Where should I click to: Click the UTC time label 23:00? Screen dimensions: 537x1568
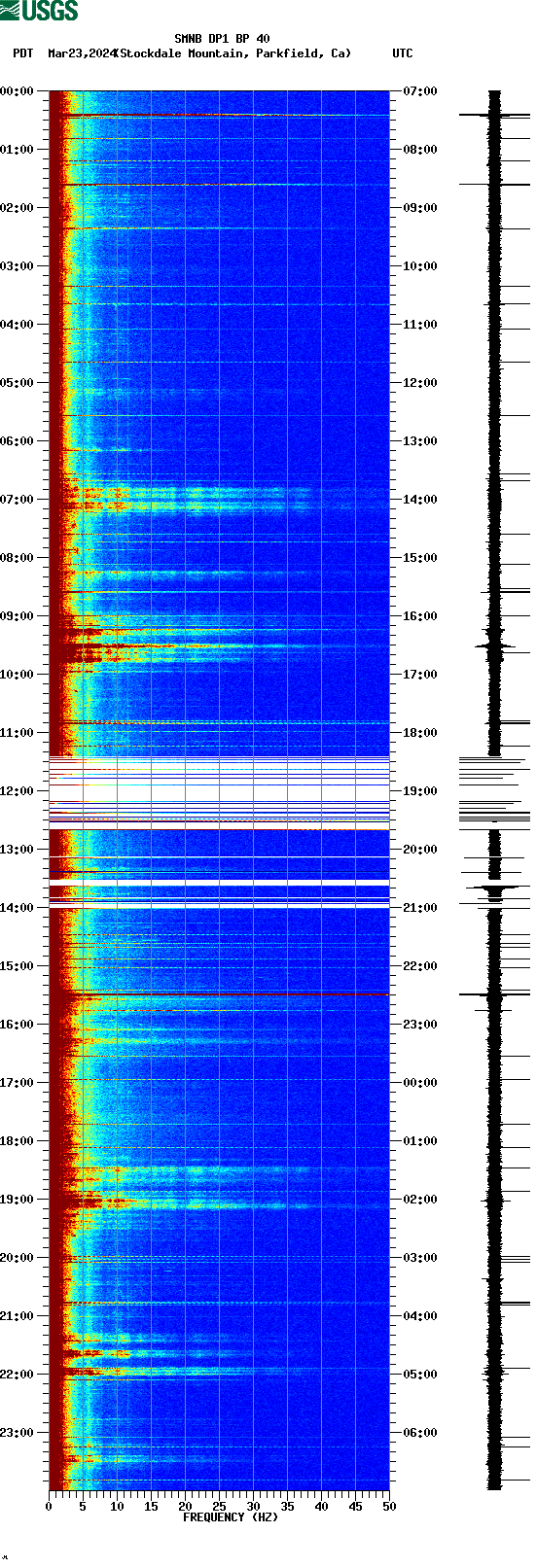pos(420,1025)
